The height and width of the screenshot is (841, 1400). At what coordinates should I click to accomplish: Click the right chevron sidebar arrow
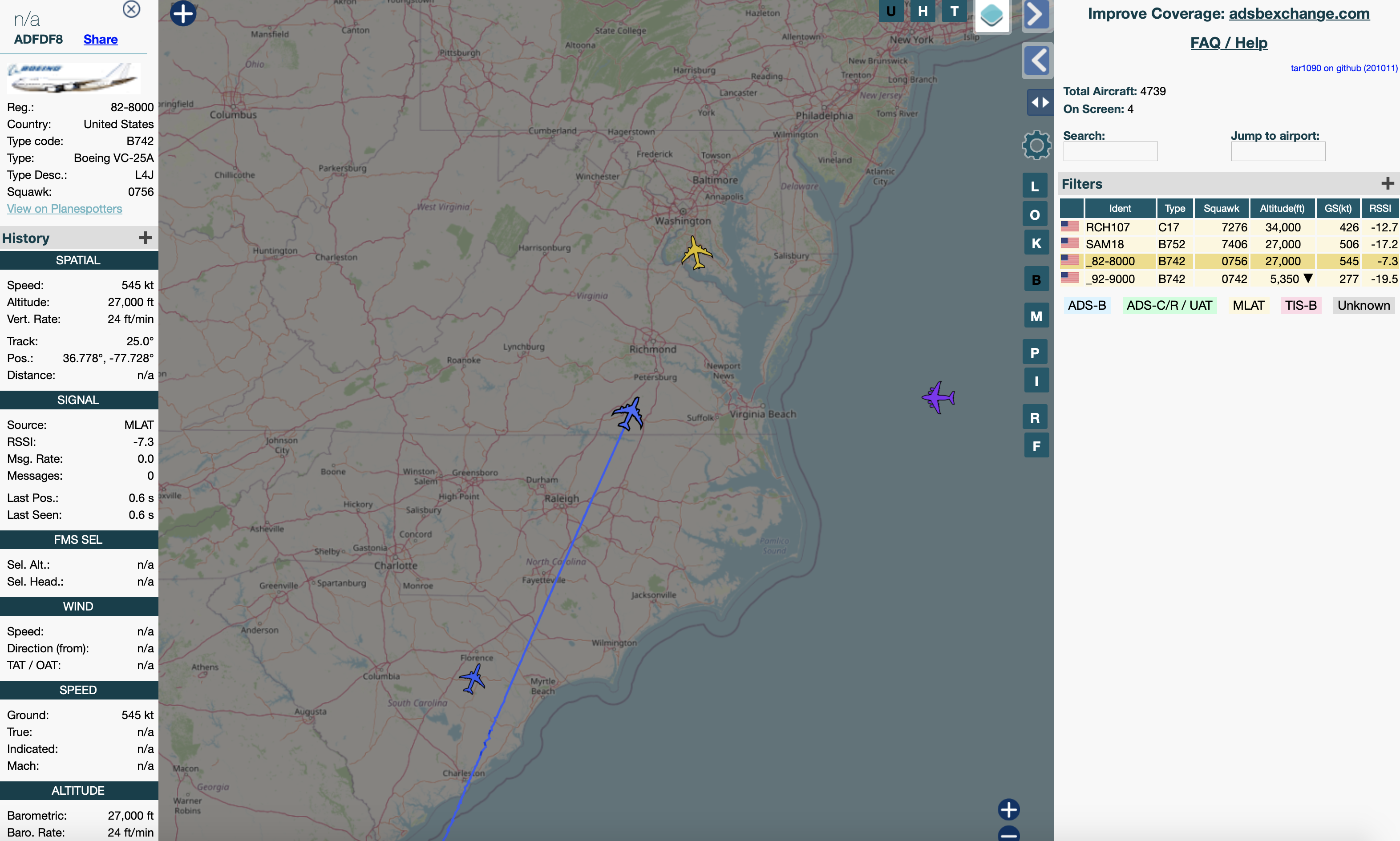coord(1036,14)
